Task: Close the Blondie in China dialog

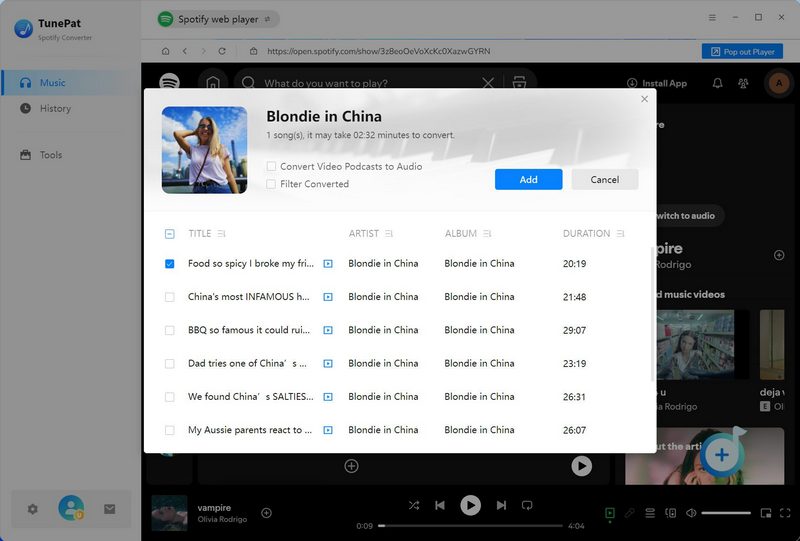Action: 644,99
